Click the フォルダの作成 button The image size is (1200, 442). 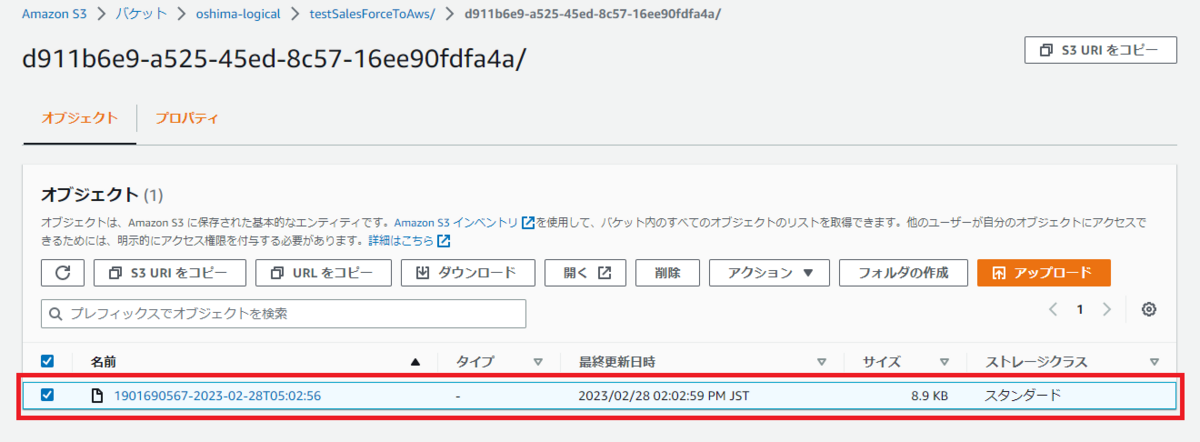coord(904,272)
